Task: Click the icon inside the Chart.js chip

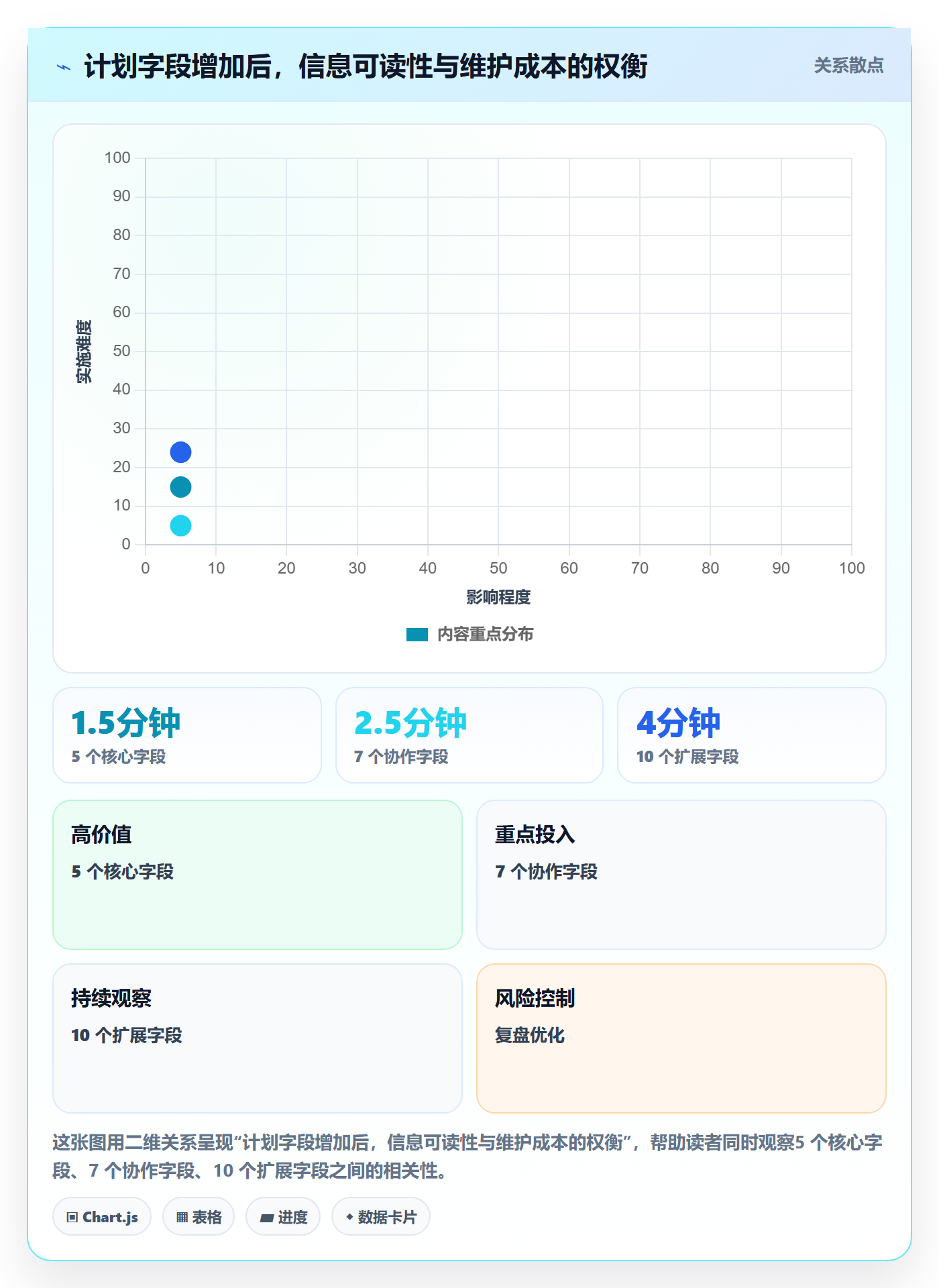Action: coord(72,1218)
